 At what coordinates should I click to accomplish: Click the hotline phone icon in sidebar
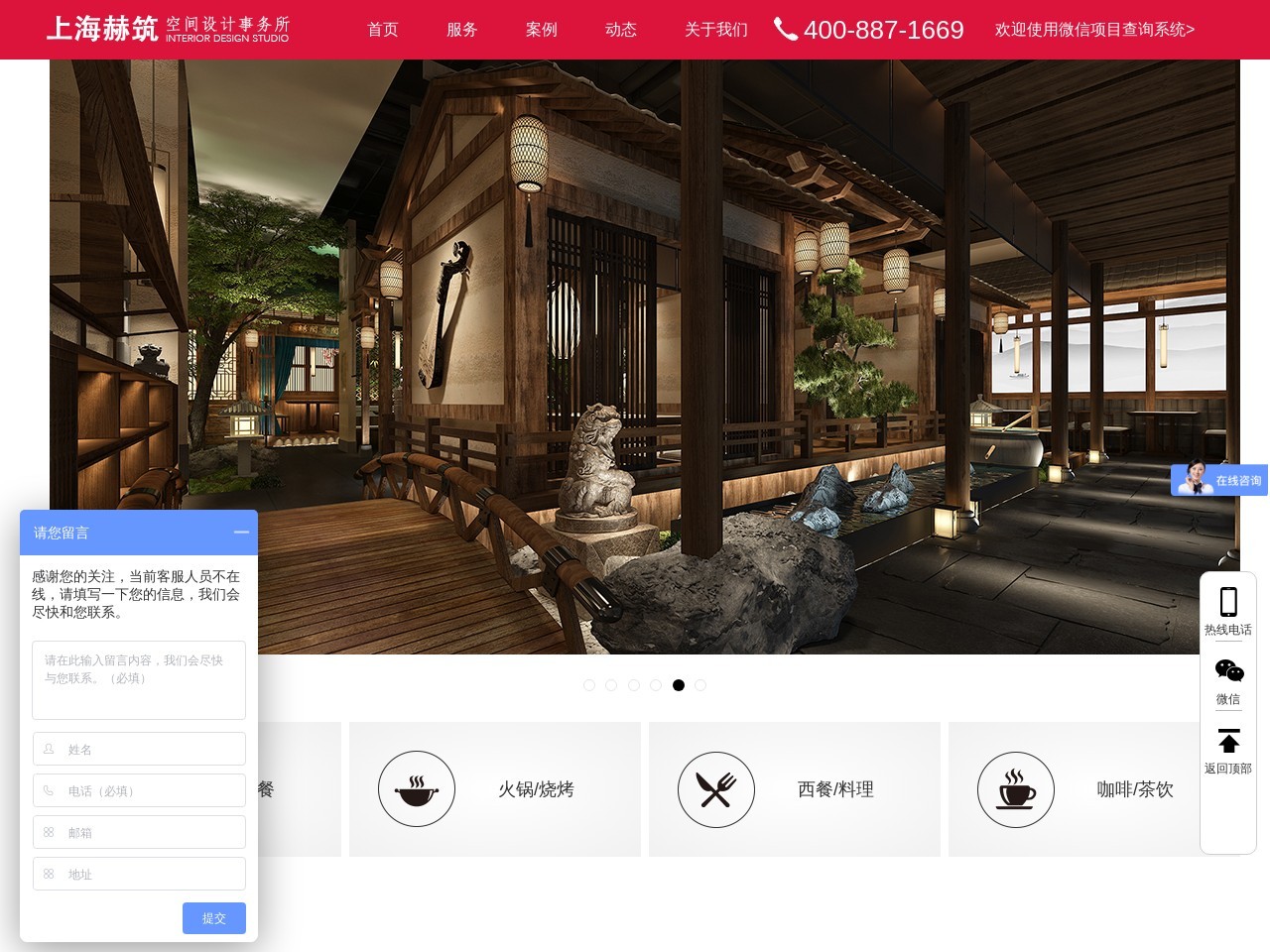coord(1228,602)
